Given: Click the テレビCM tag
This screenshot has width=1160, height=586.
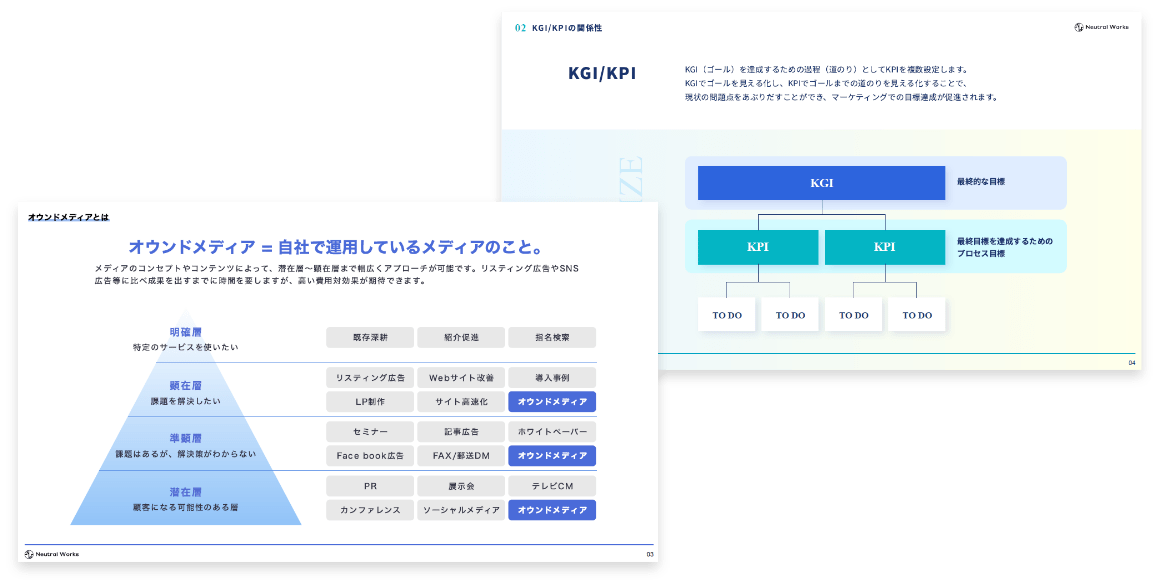Looking at the screenshot, I should point(552,486).
